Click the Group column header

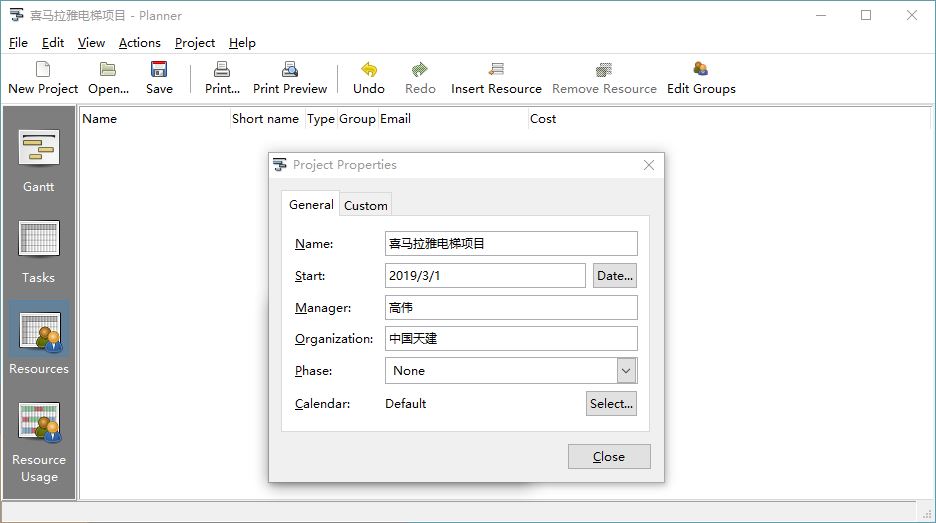(x=358, y=119)
